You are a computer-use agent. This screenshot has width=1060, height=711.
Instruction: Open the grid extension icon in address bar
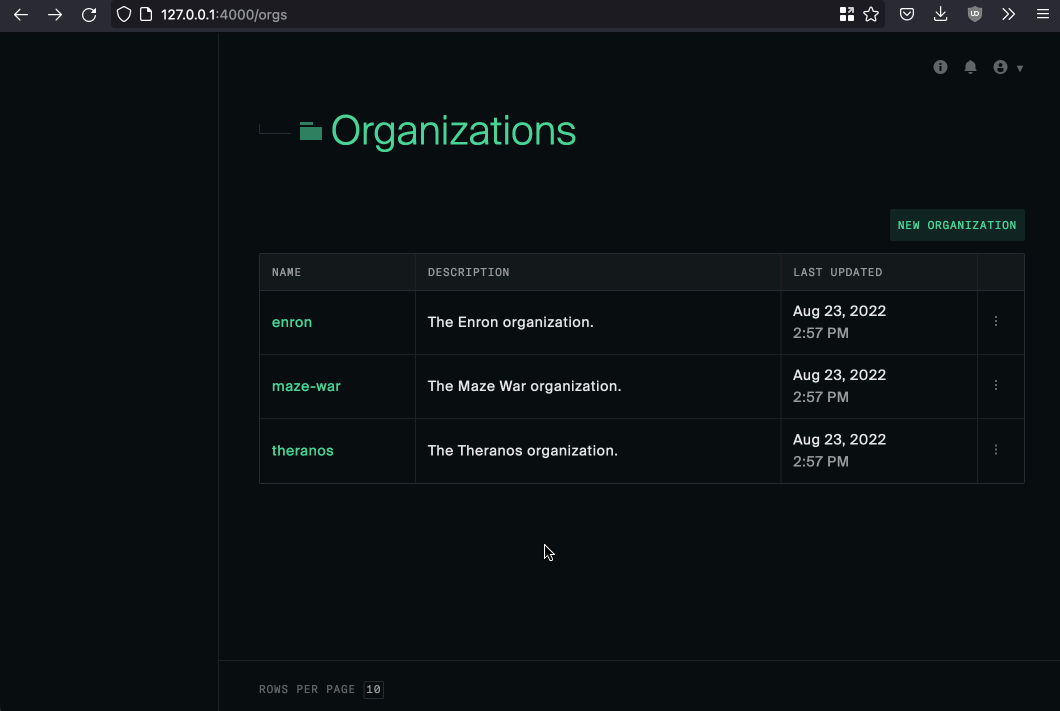click(x=846, y=14)
